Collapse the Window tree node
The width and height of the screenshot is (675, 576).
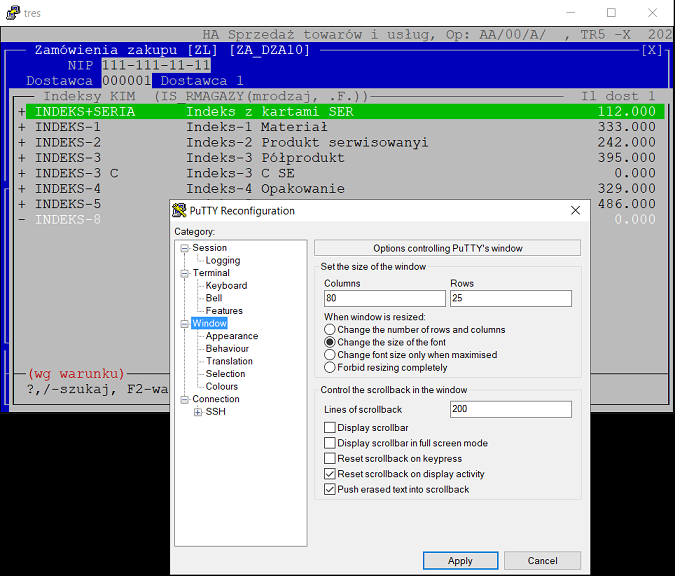[185, 324]
